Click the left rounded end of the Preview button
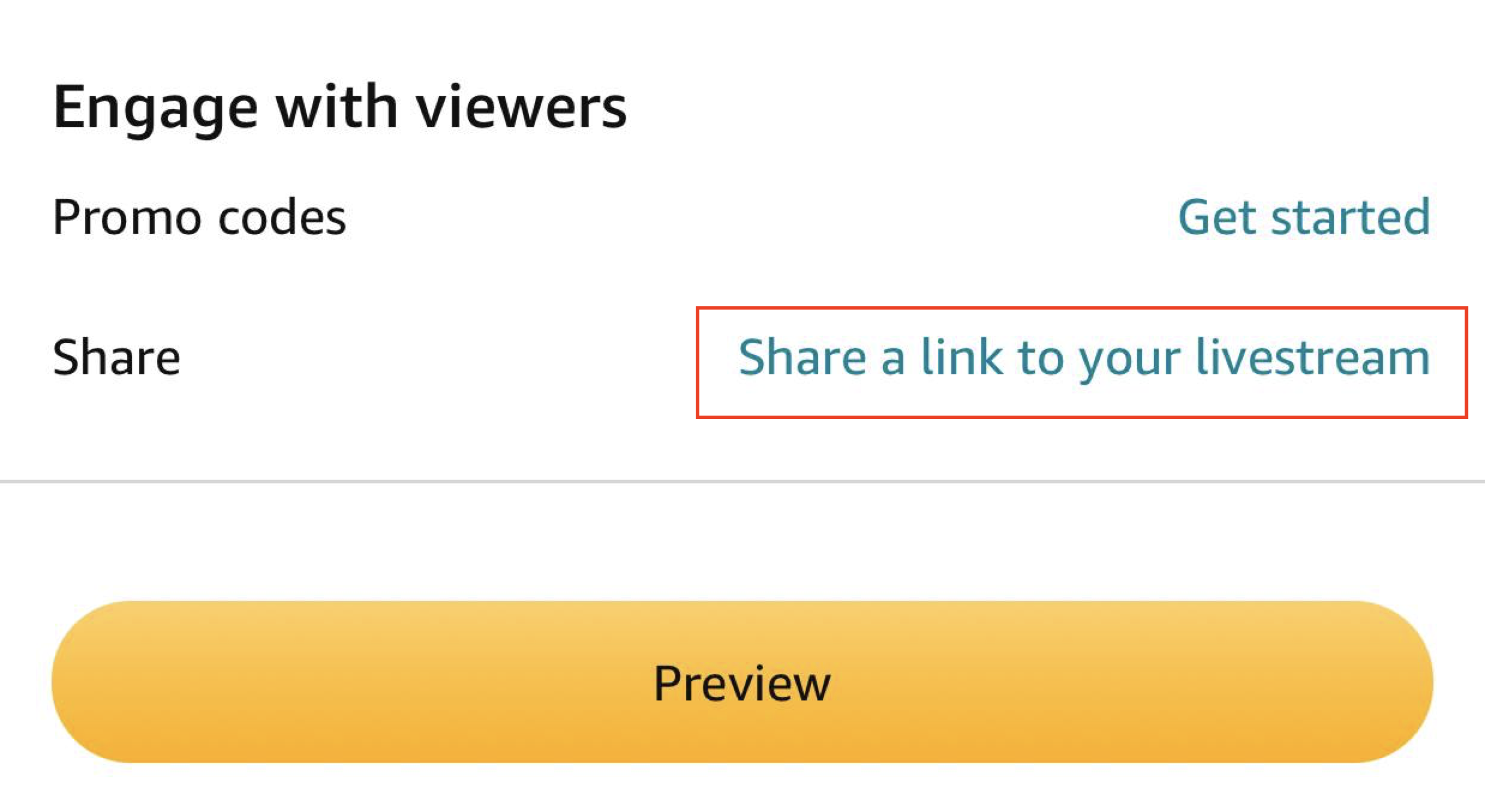 pyautogui.click(x=96, y=682)
